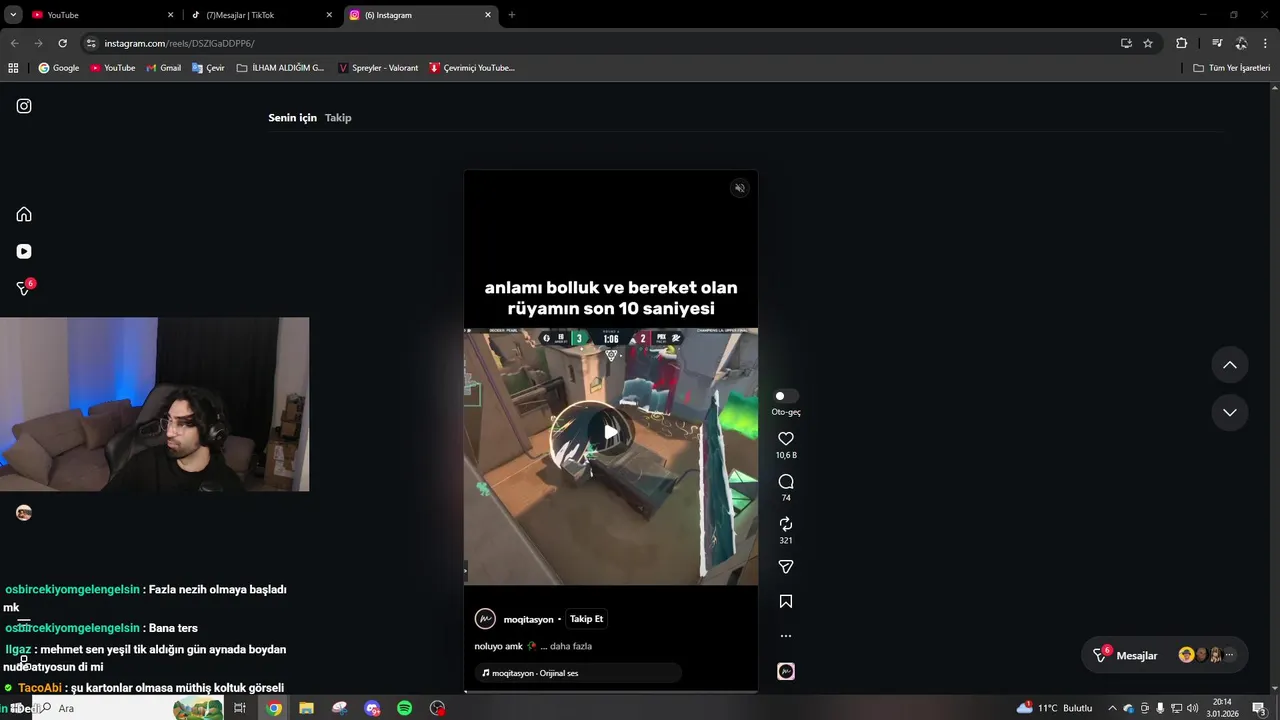This screenshot has height=720, width=1280.
Task: Open the moqitasyon profile avatar
Action: tap(485, 619)
